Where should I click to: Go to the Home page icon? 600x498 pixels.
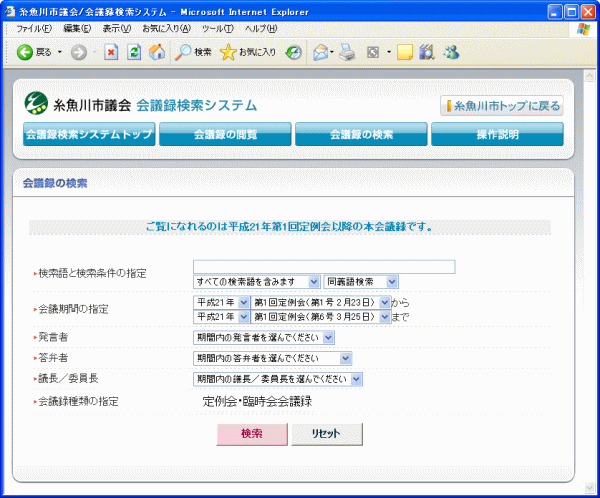(157, 52)
